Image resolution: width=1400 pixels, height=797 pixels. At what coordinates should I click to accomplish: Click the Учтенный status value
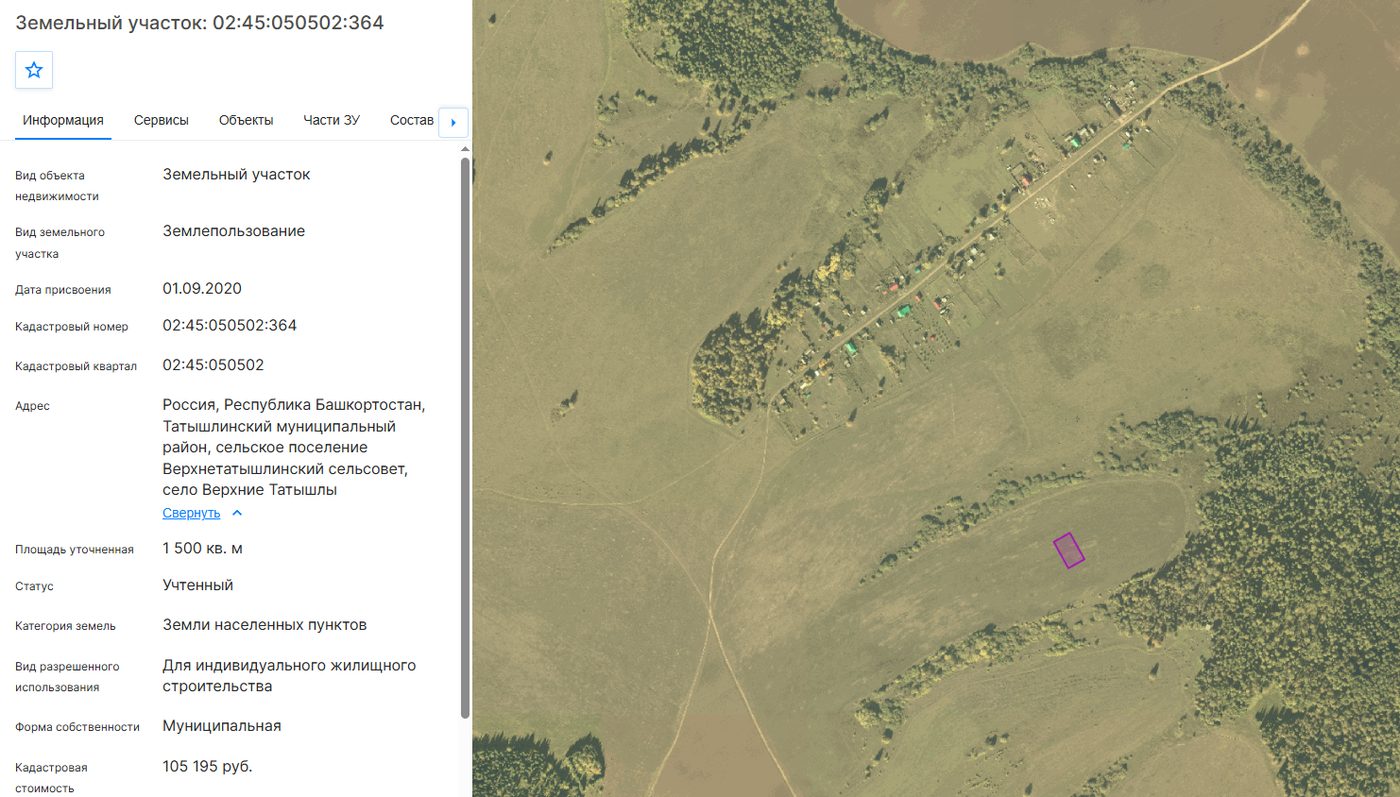pyautogui.click(x=198, y=585)
